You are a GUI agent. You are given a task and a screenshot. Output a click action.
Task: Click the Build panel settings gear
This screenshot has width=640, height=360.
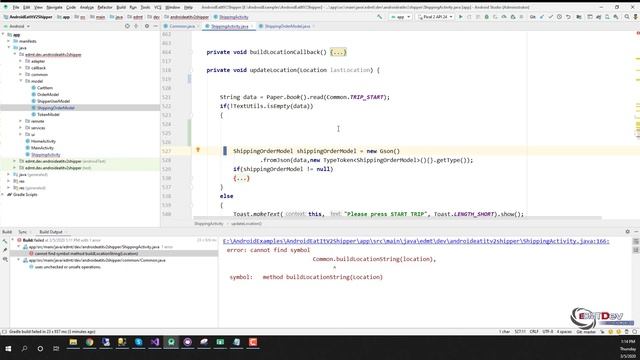click(x=627, y=231)
